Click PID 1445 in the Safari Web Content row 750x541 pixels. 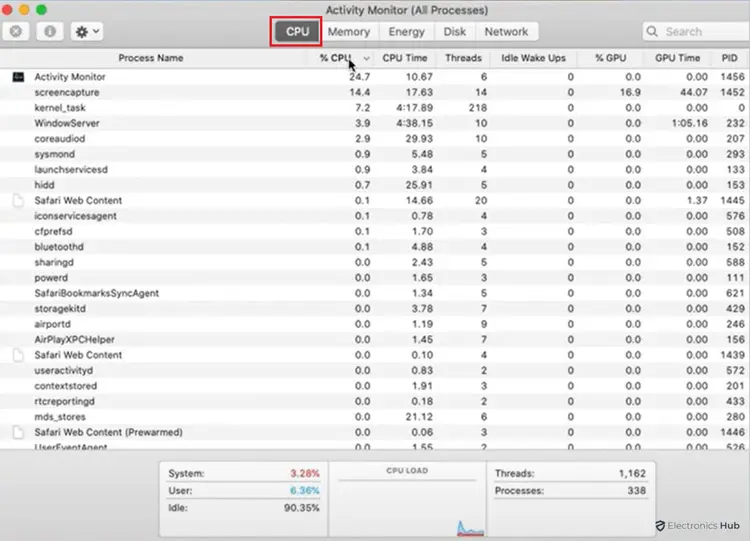point(732,200)
